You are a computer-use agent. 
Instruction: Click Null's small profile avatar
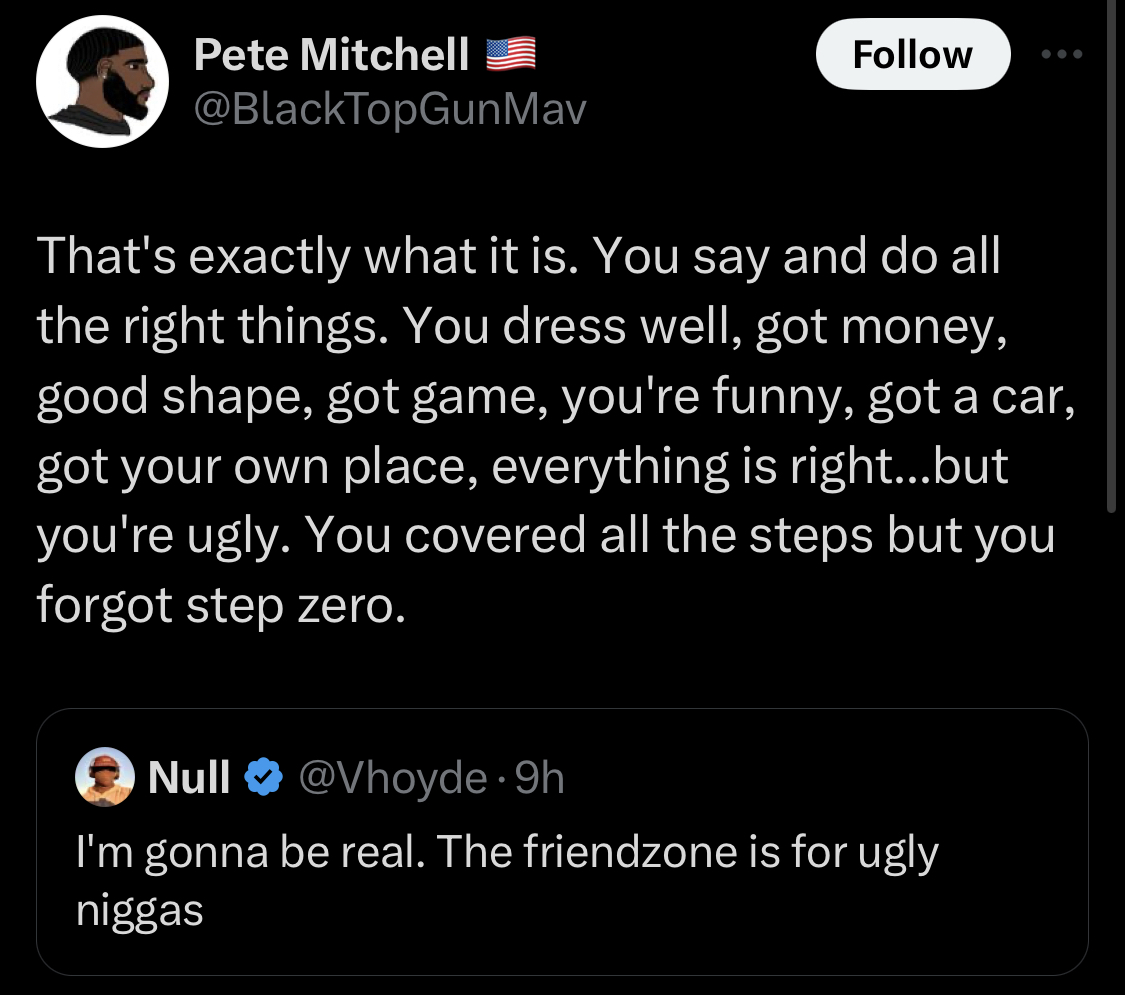[105, 776]
